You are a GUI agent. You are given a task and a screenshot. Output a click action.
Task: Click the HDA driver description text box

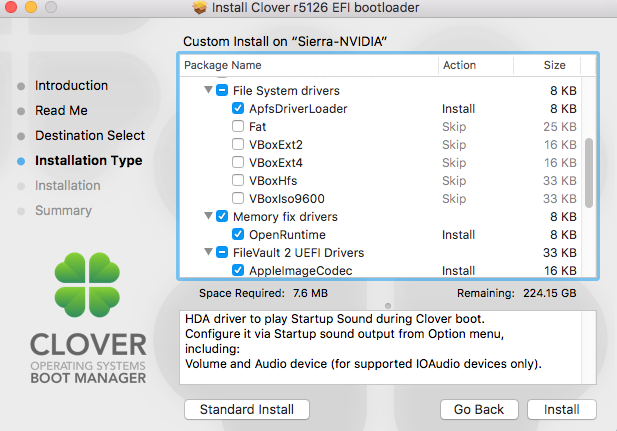coord(388,347)
